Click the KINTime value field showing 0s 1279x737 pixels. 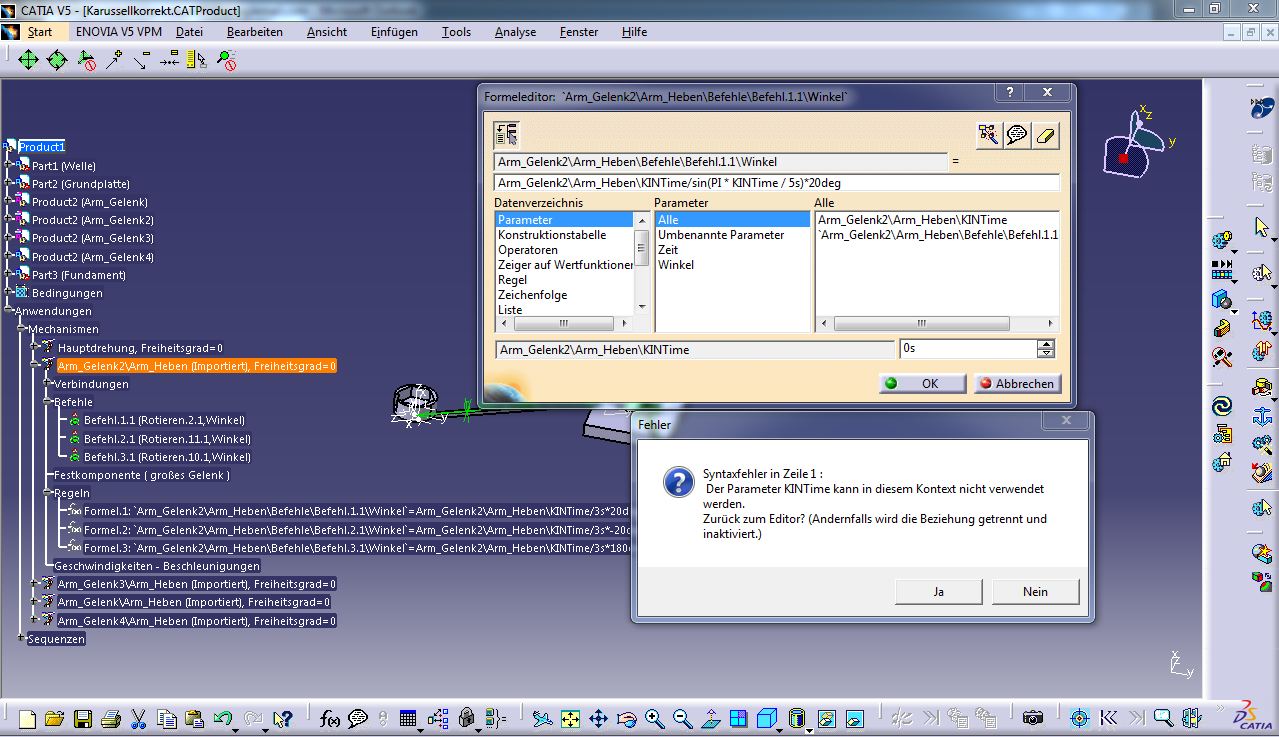[968, 349]
